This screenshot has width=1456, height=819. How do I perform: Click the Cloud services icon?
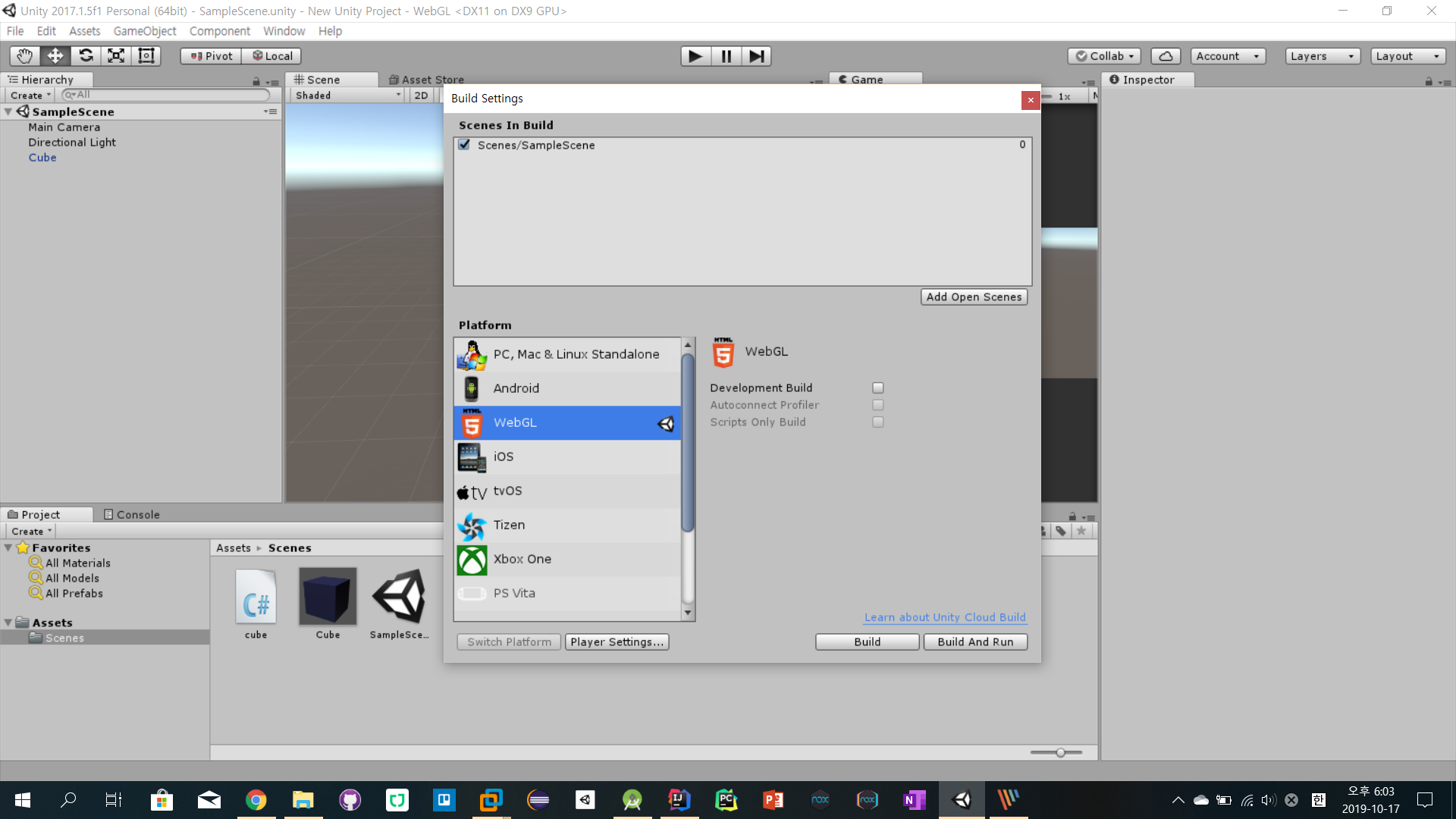coord(1166,56)
